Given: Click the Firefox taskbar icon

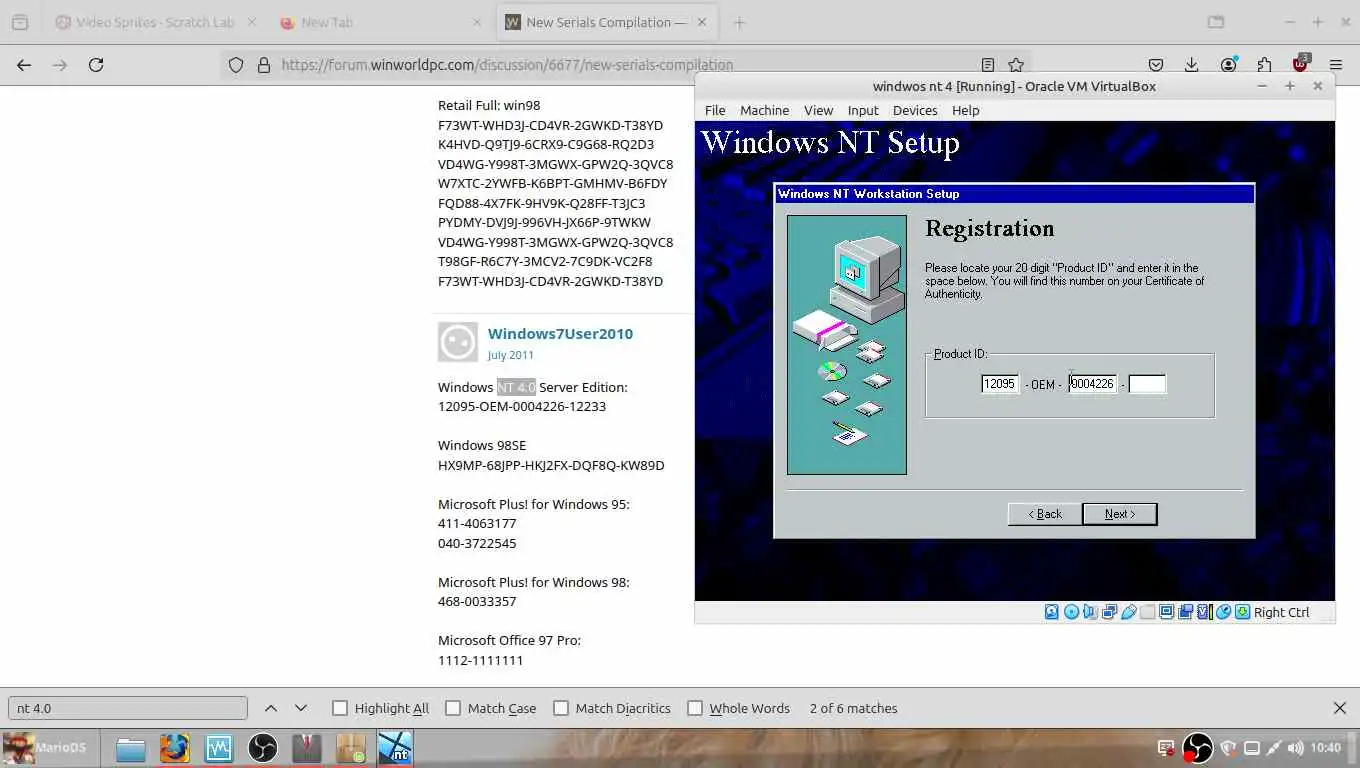Looking at the screenshot, I should pyautogui.click(x=174, y=748).
